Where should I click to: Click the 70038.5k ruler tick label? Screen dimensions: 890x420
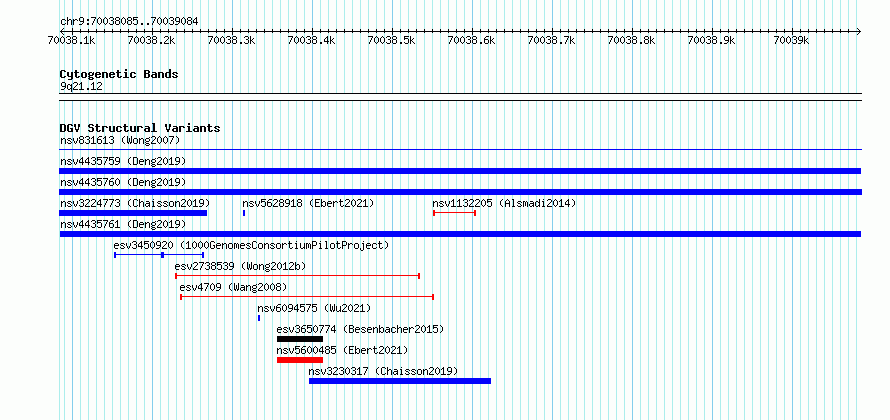391,40
